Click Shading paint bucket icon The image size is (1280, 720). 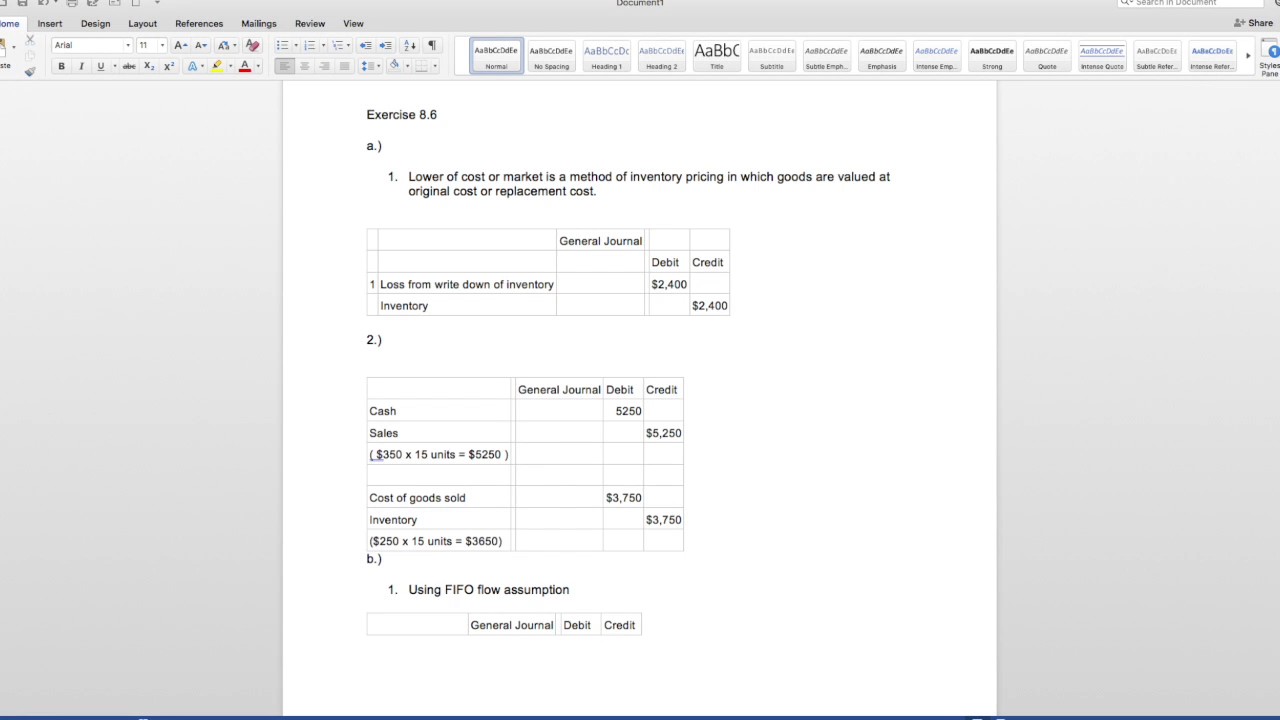coord(394,66)
